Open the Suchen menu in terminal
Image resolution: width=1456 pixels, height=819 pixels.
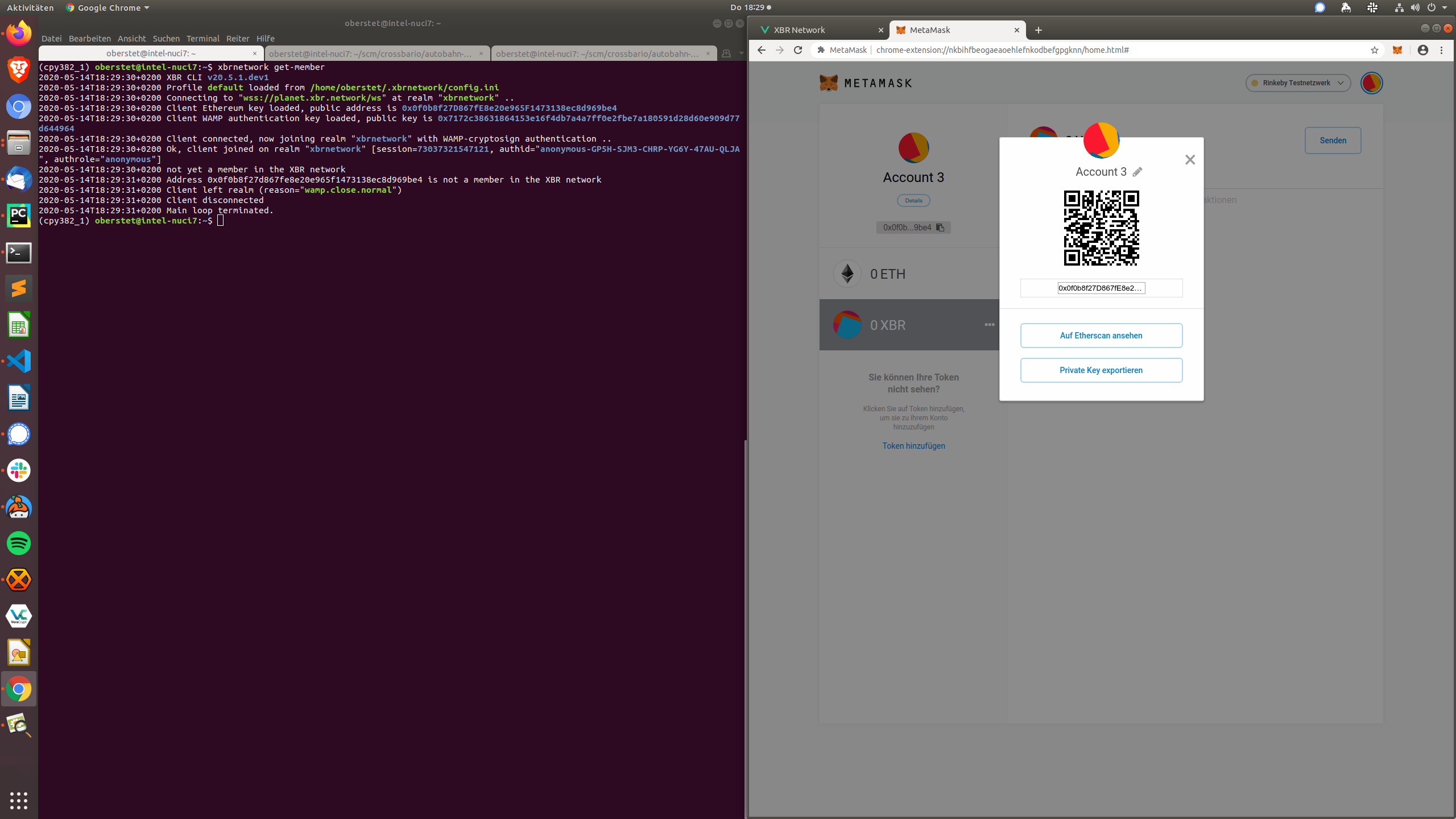(x=166, y=38)
